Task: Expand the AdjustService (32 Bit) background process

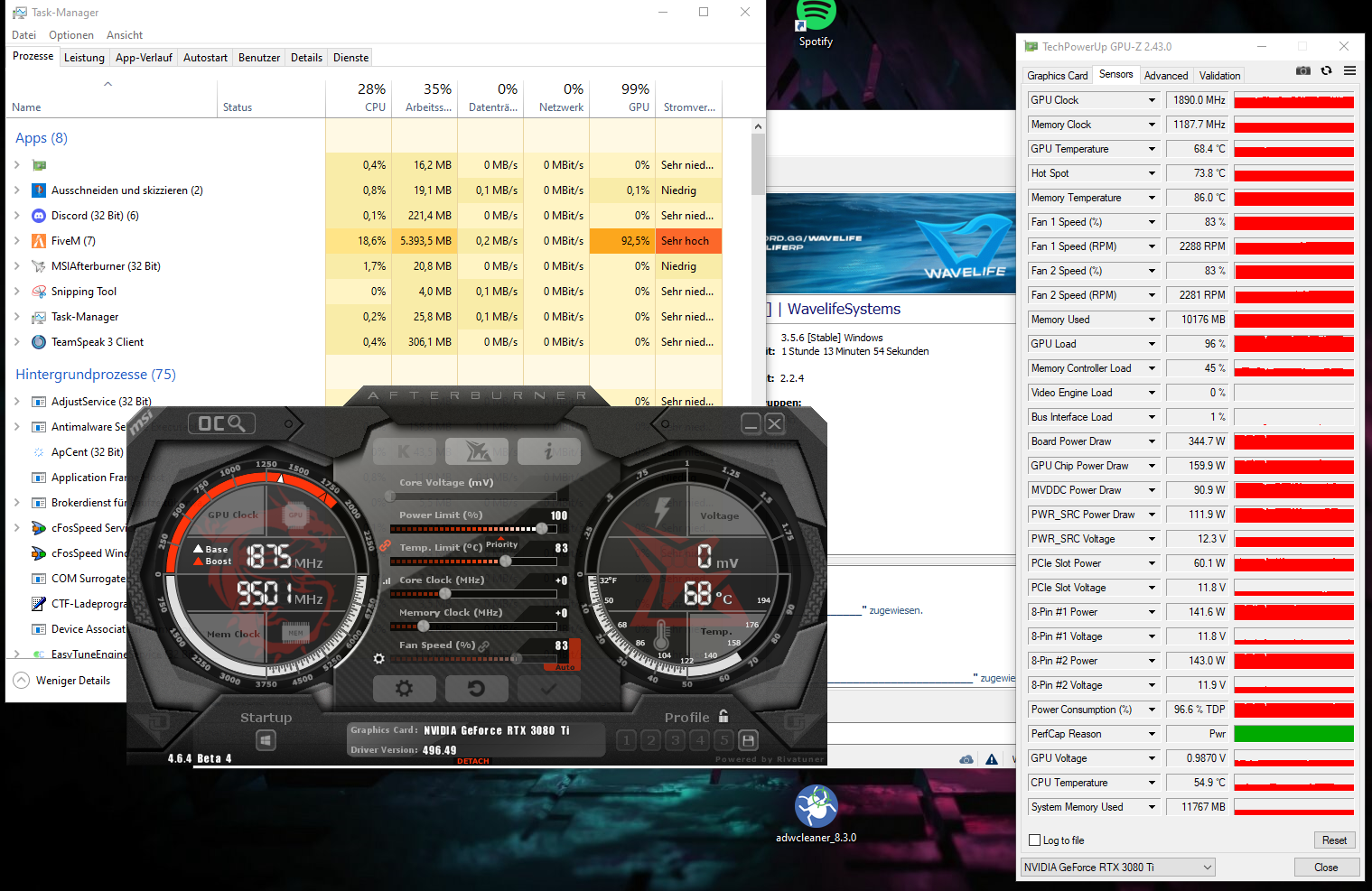Action: click(17, 402)
